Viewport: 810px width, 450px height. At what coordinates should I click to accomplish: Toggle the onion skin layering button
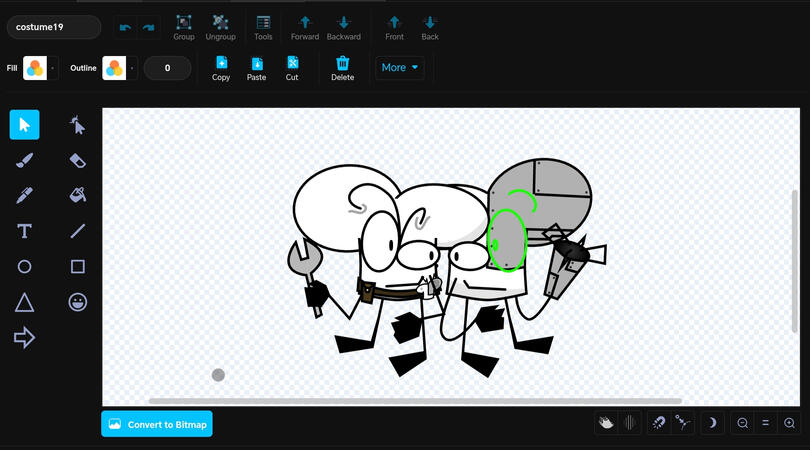click(x=606, y=423)
